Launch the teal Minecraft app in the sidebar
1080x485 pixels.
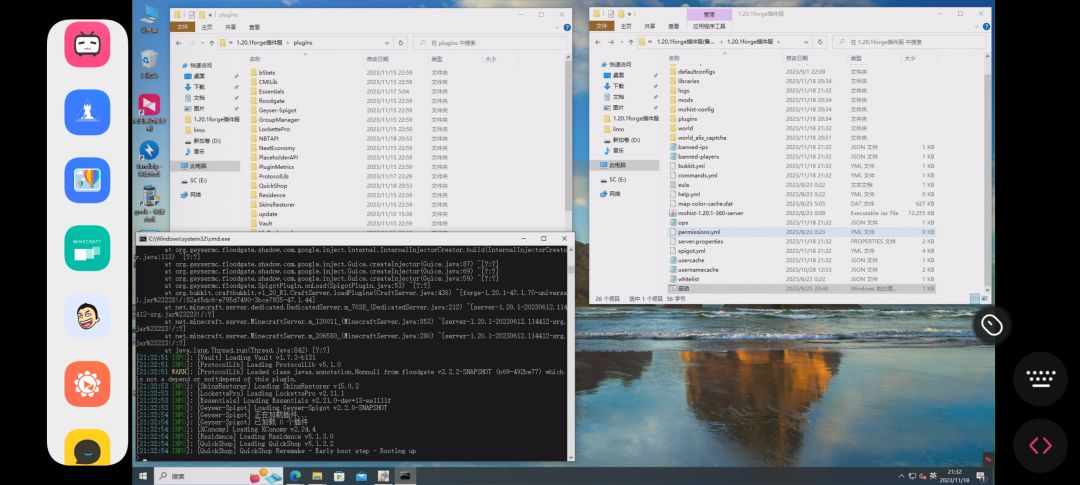(87, 248)
